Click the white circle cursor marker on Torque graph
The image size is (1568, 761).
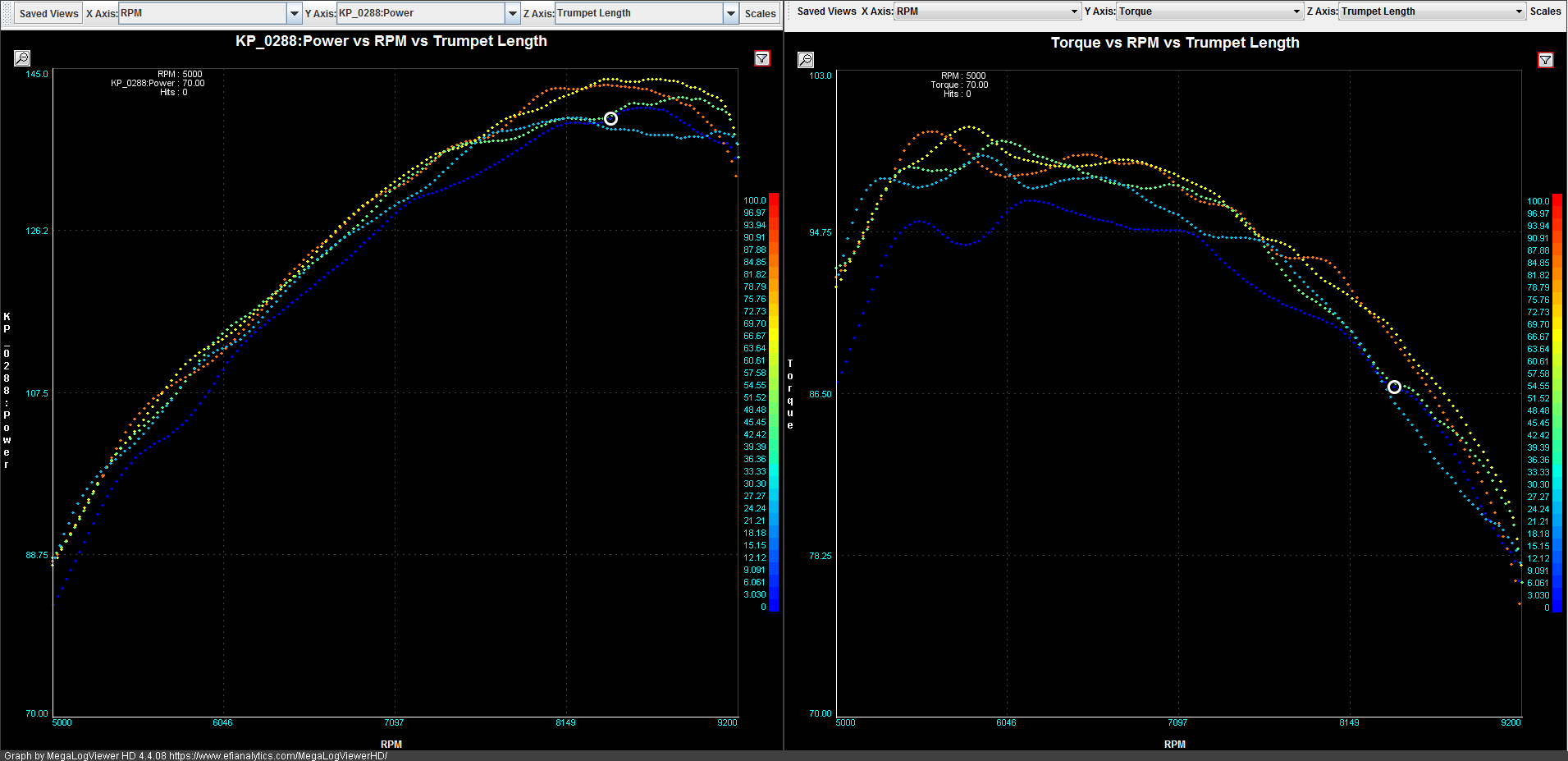[1394, 387]
